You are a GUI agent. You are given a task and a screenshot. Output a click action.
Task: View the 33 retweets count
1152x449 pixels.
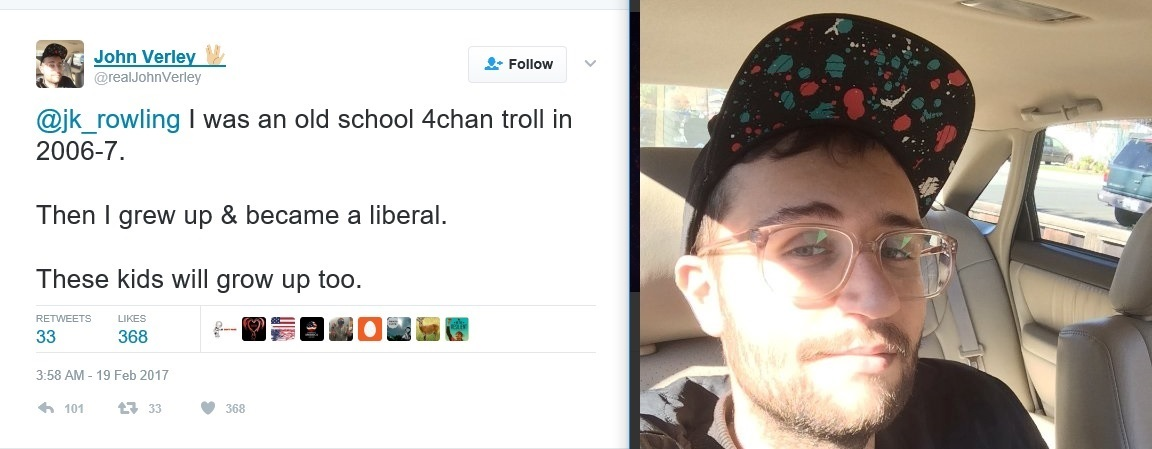46,337
